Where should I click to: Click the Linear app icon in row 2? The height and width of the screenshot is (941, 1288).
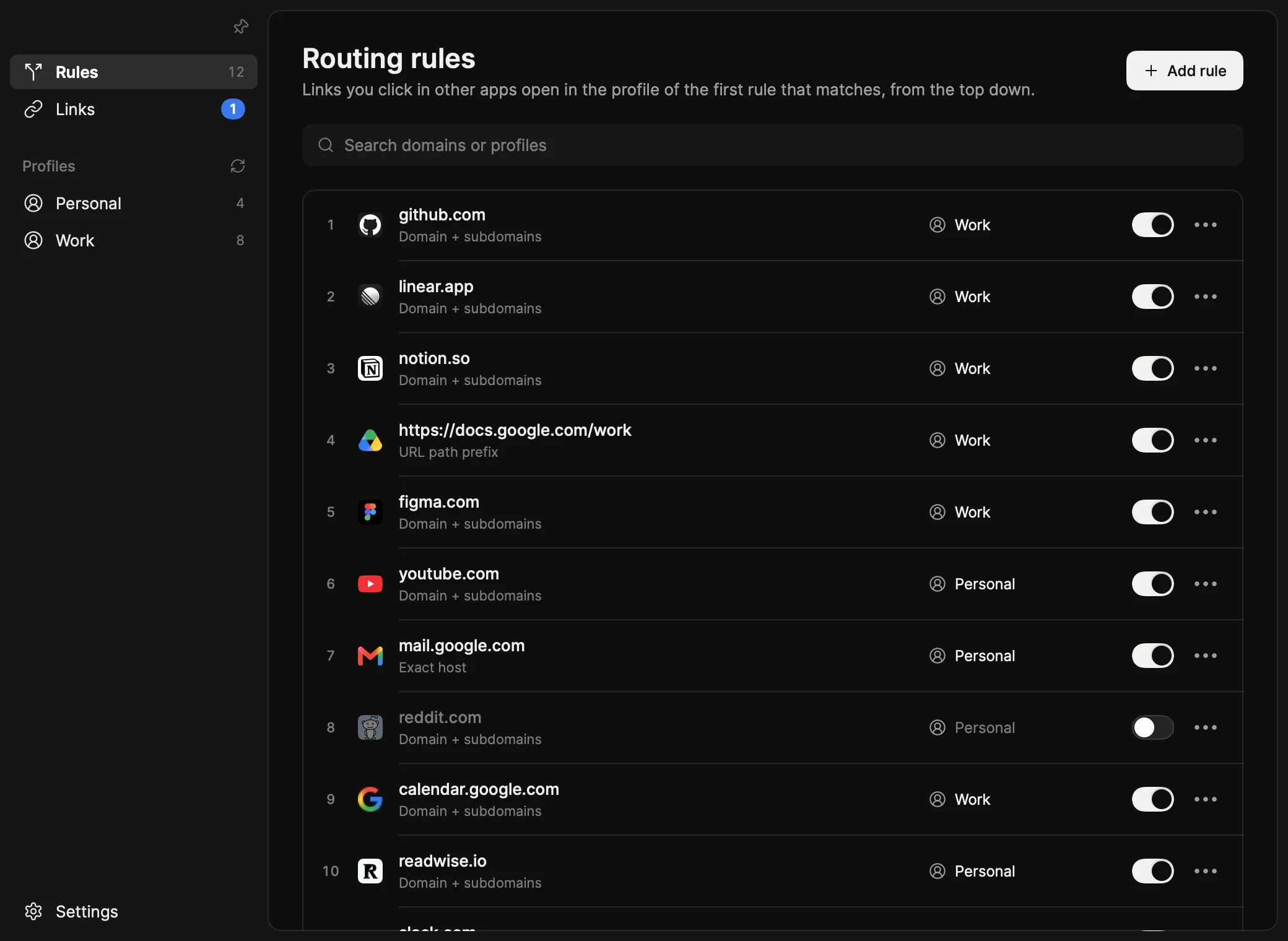point(370,297)
